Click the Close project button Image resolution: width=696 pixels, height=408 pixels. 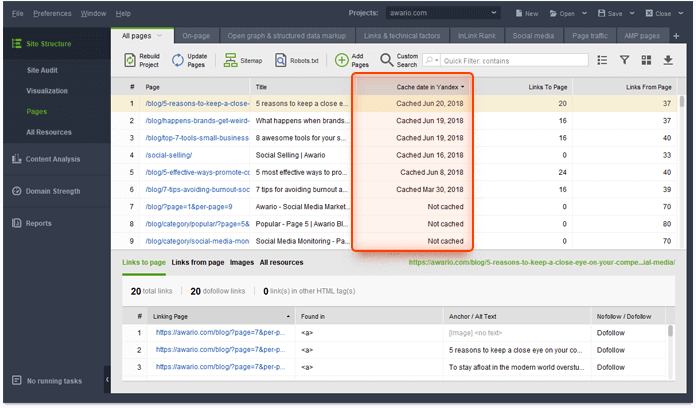[x=658, y=13]
